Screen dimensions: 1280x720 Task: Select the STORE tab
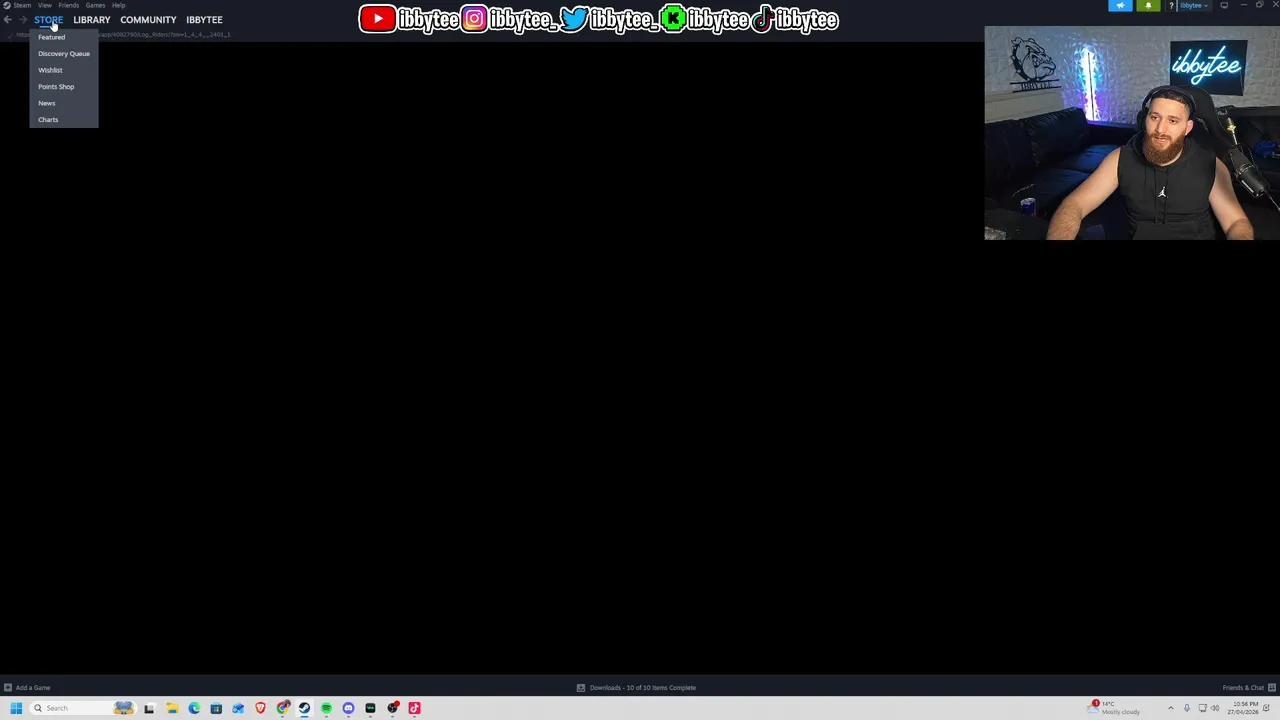[x=48, y=20]
